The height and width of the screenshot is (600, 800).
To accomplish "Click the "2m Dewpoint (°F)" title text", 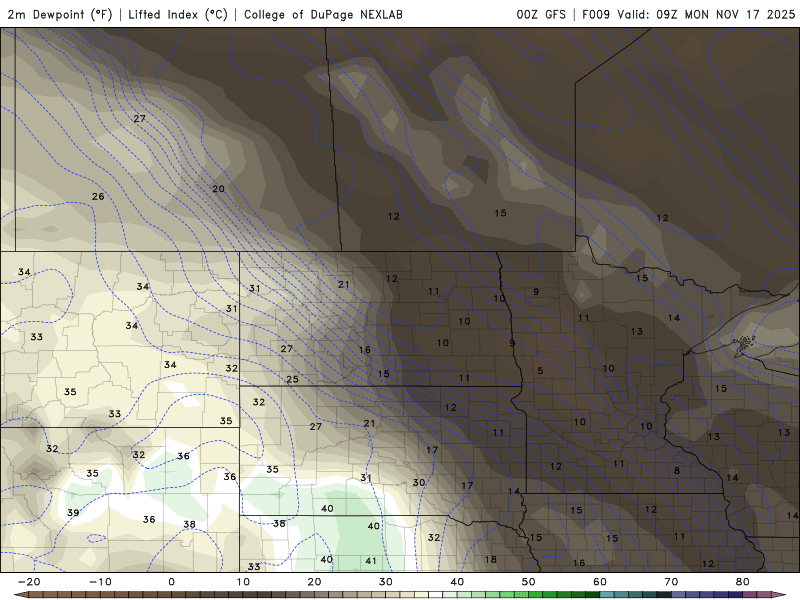I will point(59,14).
